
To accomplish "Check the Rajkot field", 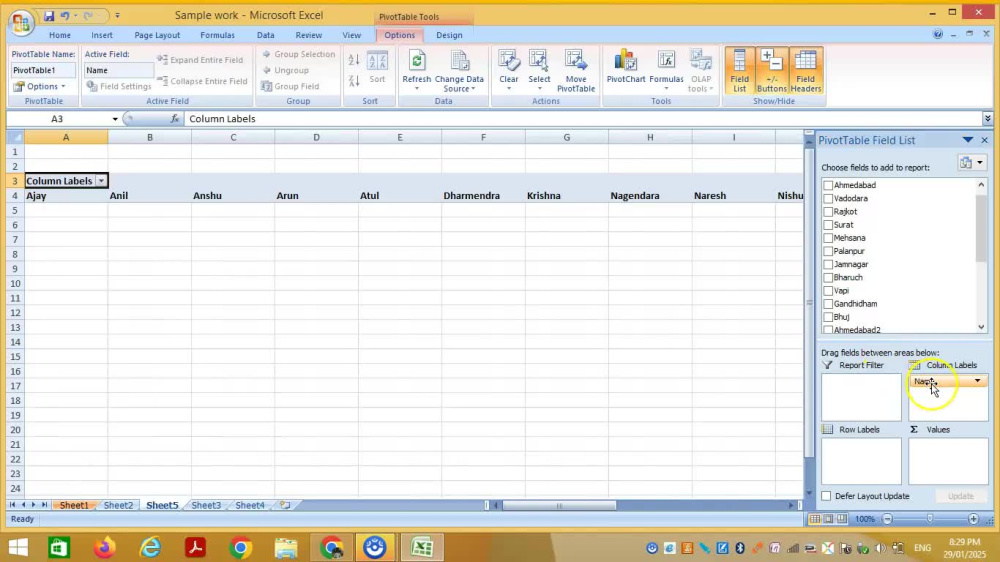I will tap(828, 212).
